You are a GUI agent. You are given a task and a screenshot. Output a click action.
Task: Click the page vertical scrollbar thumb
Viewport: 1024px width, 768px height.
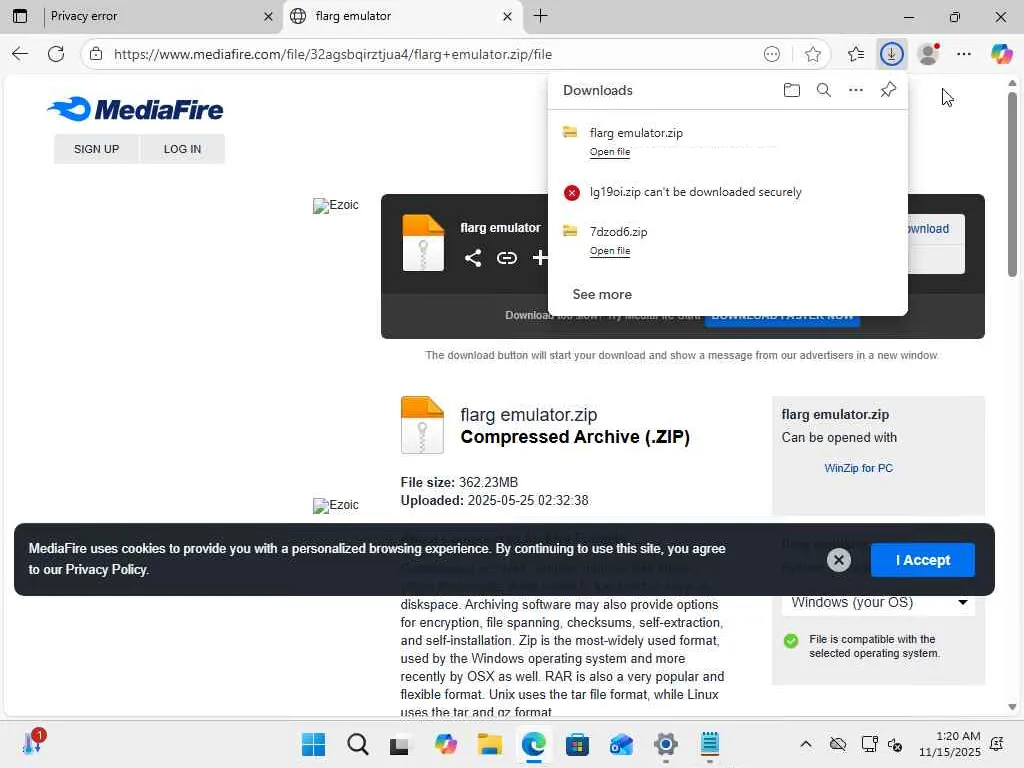(1012, 184)
